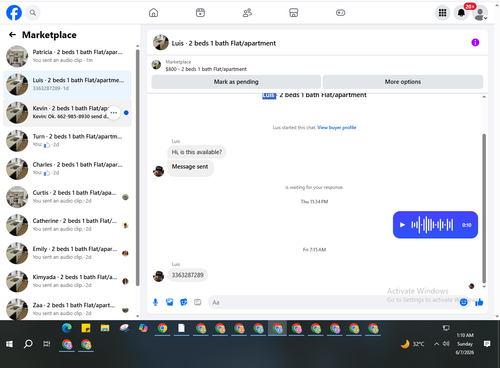Open Task View on taskbar
Screen dimensions: 500x368
click(47, 344)
